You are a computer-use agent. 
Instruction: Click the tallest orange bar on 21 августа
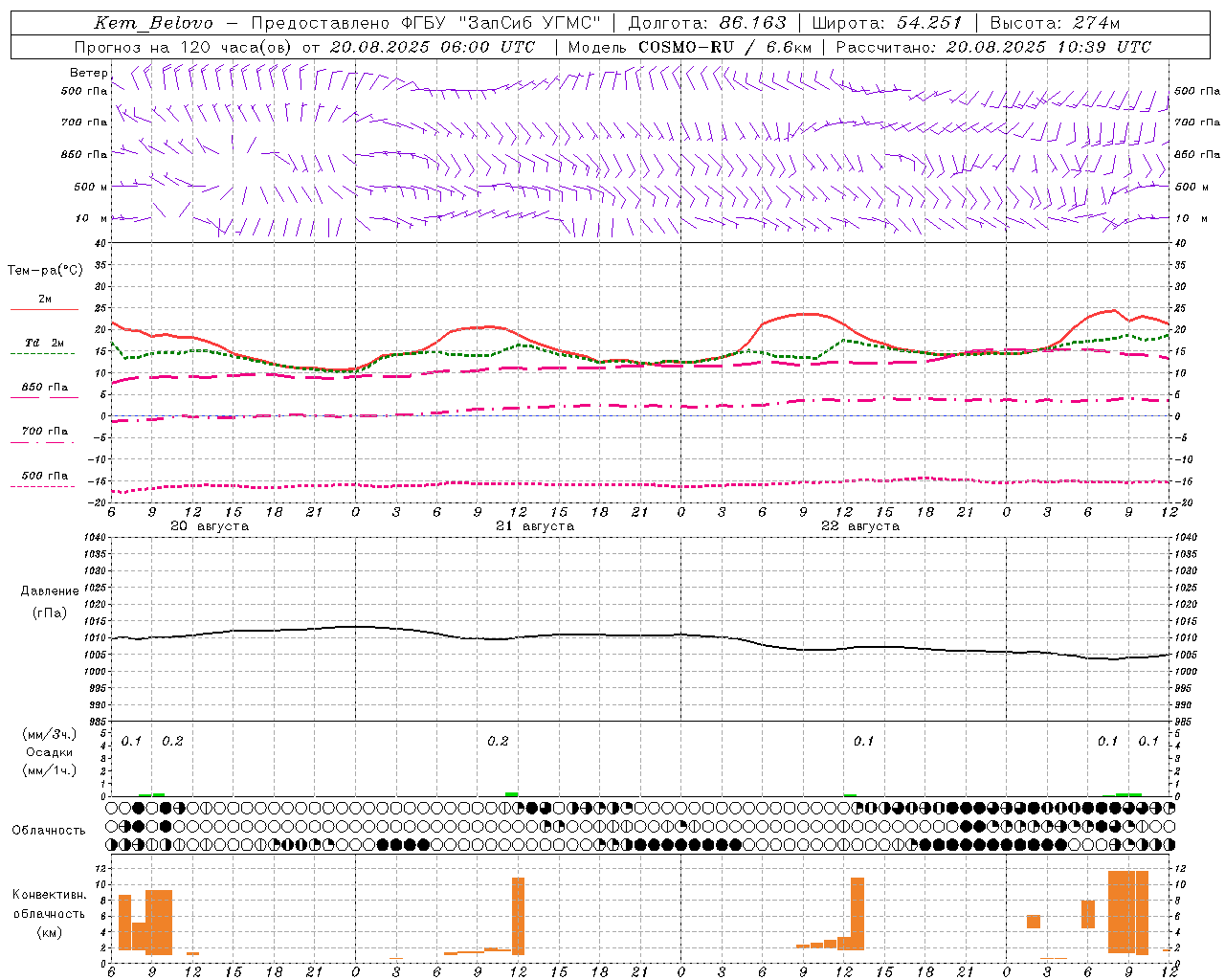tap(519, 916)
